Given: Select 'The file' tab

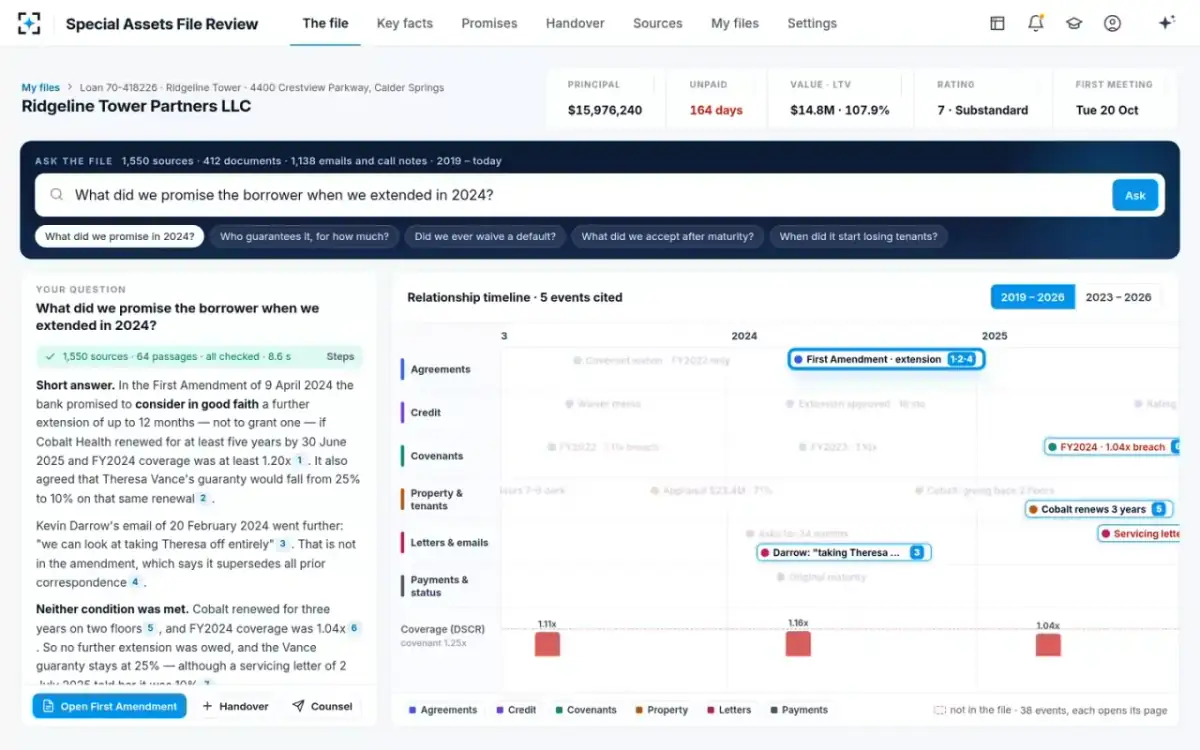Looking at the screenshot, I should [325, 23].
